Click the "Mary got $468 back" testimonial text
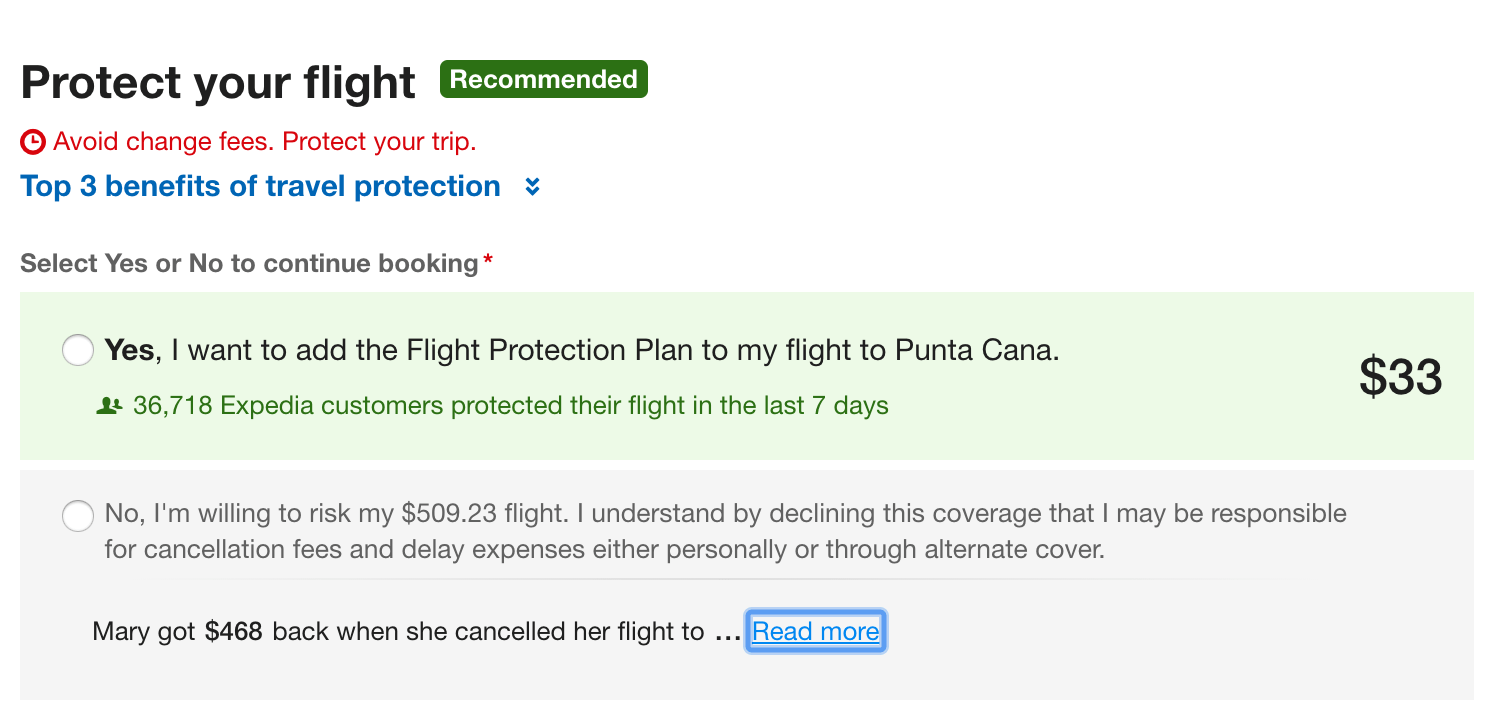The height and width of the screenshot is (724, 1500). (x=398, y=632)
